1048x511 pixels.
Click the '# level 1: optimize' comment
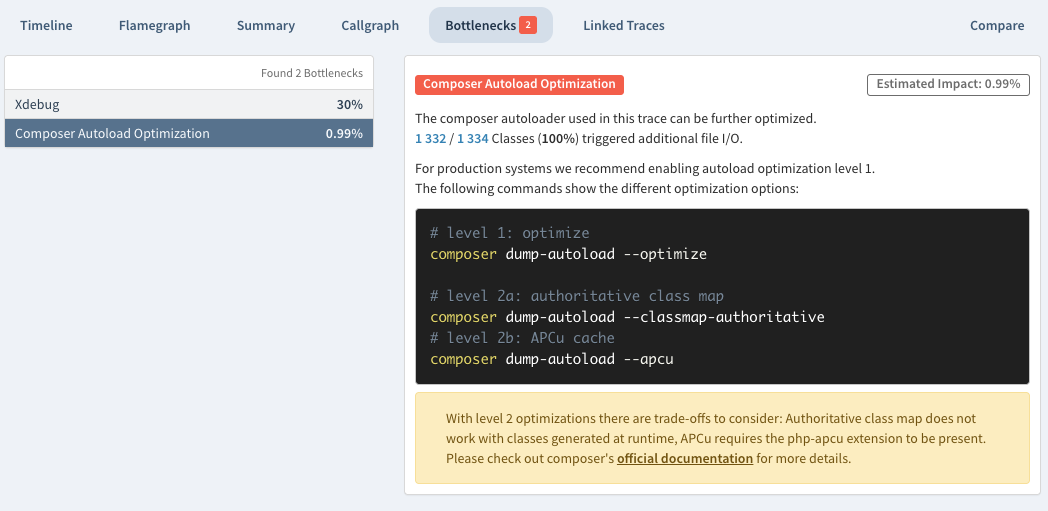pos(510,233)
